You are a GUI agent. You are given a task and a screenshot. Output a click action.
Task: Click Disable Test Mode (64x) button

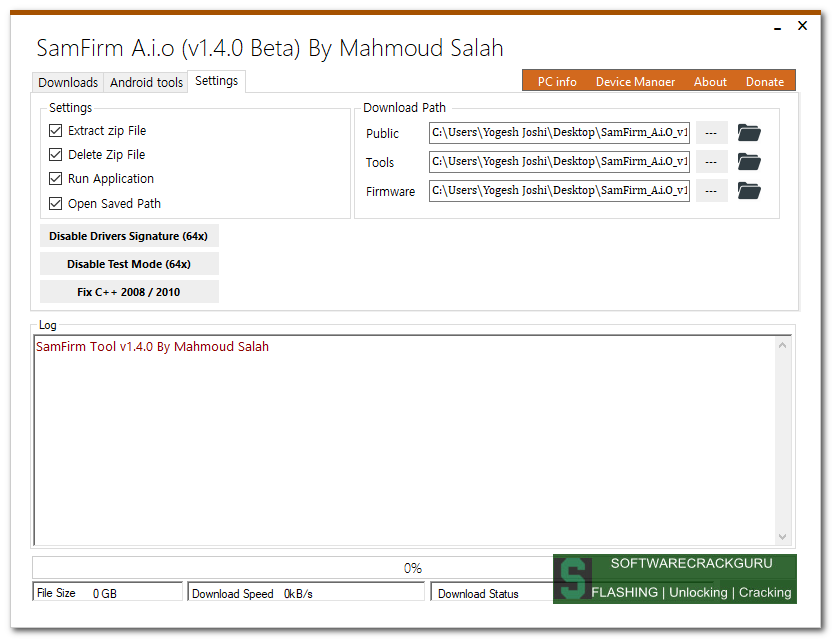click(x=129, y=264)
